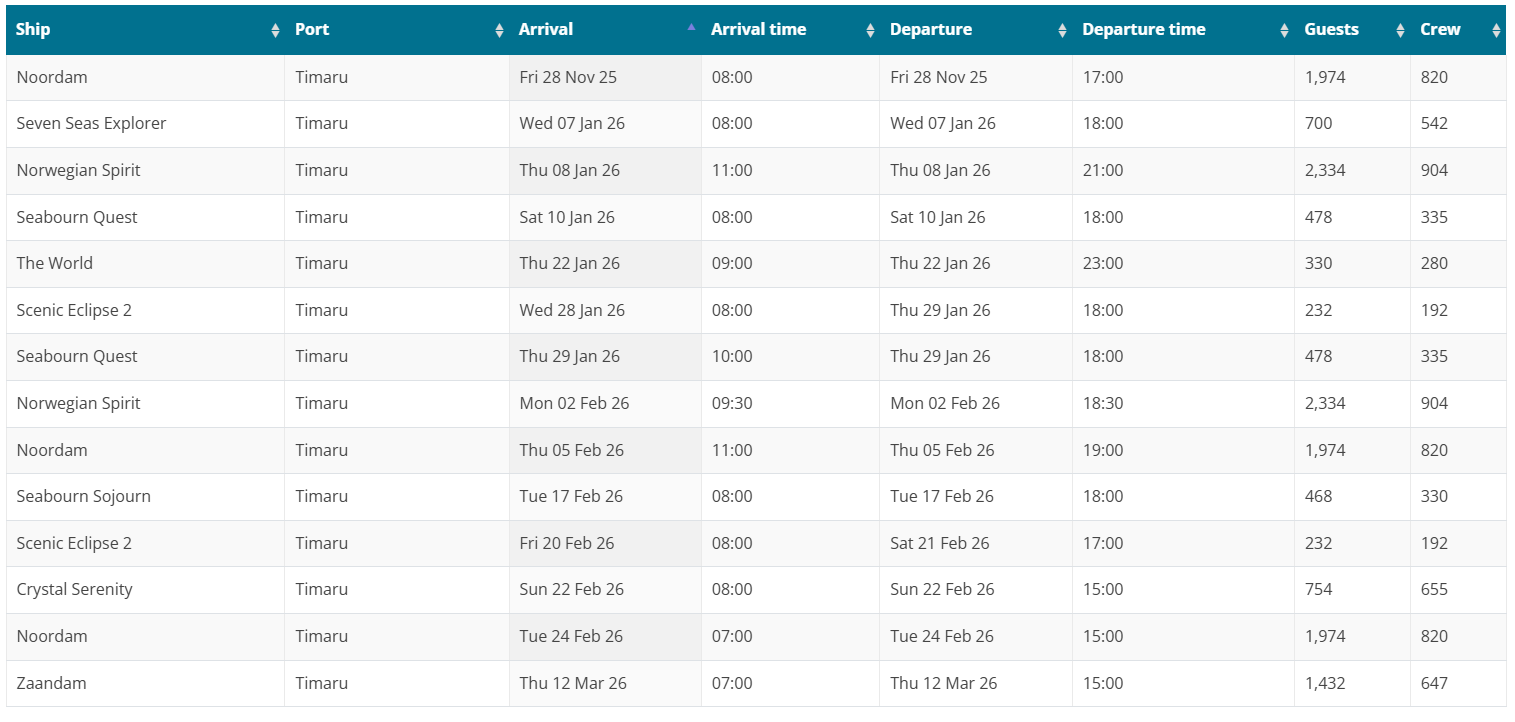Click arrival date Fri 28 Nov 25
Viewport: 1515px width, 722px height.
(568, 78)
